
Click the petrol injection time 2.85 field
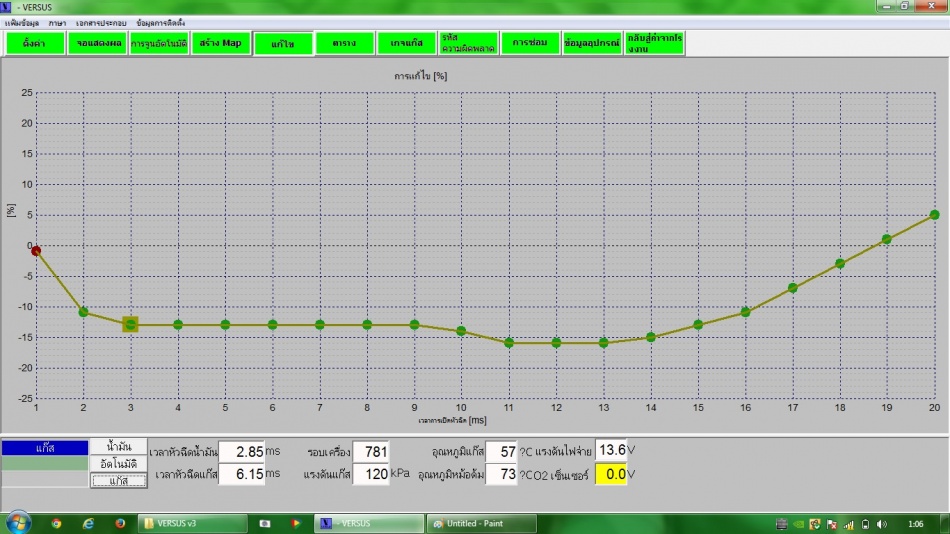pyautogui.click(x=242, y=452)
